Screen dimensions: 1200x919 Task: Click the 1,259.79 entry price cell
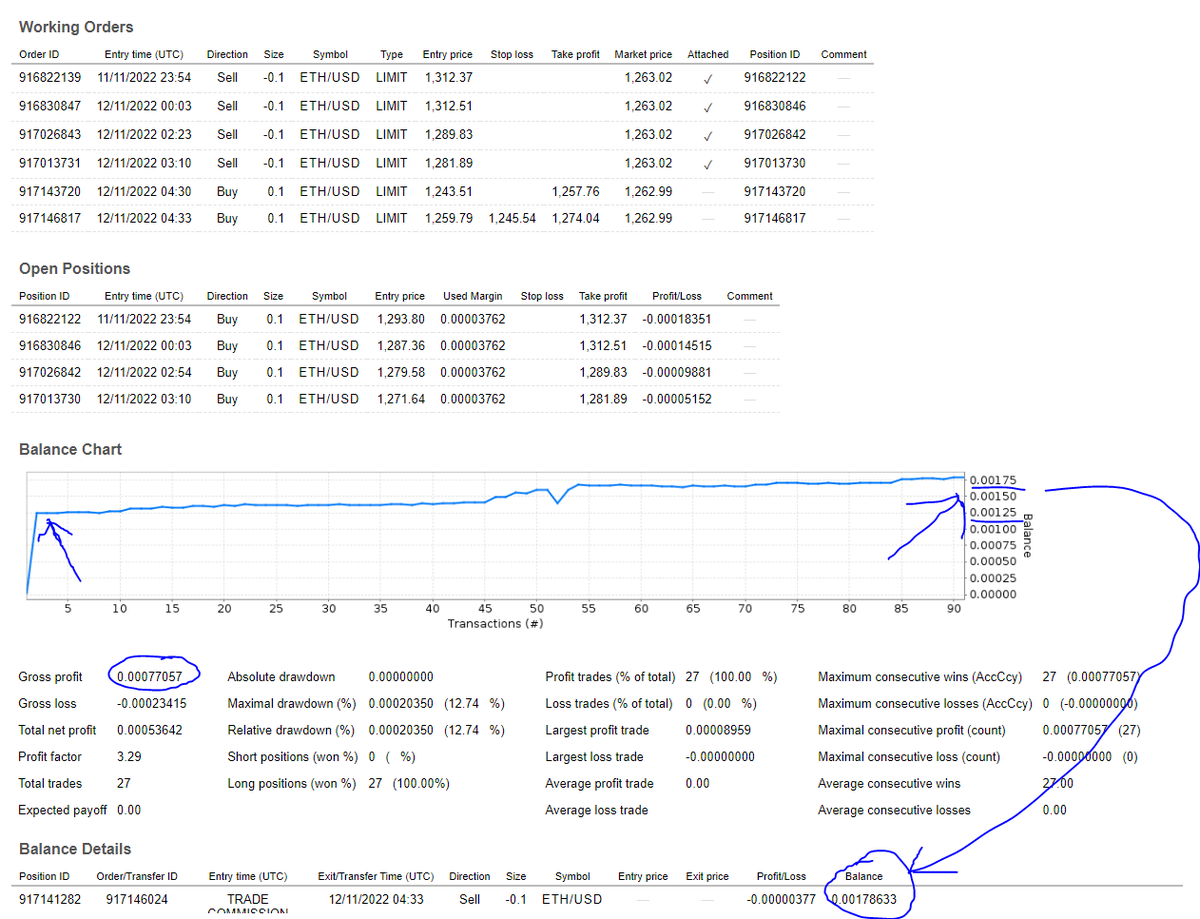pyautogui.click(x=448, y=218)
